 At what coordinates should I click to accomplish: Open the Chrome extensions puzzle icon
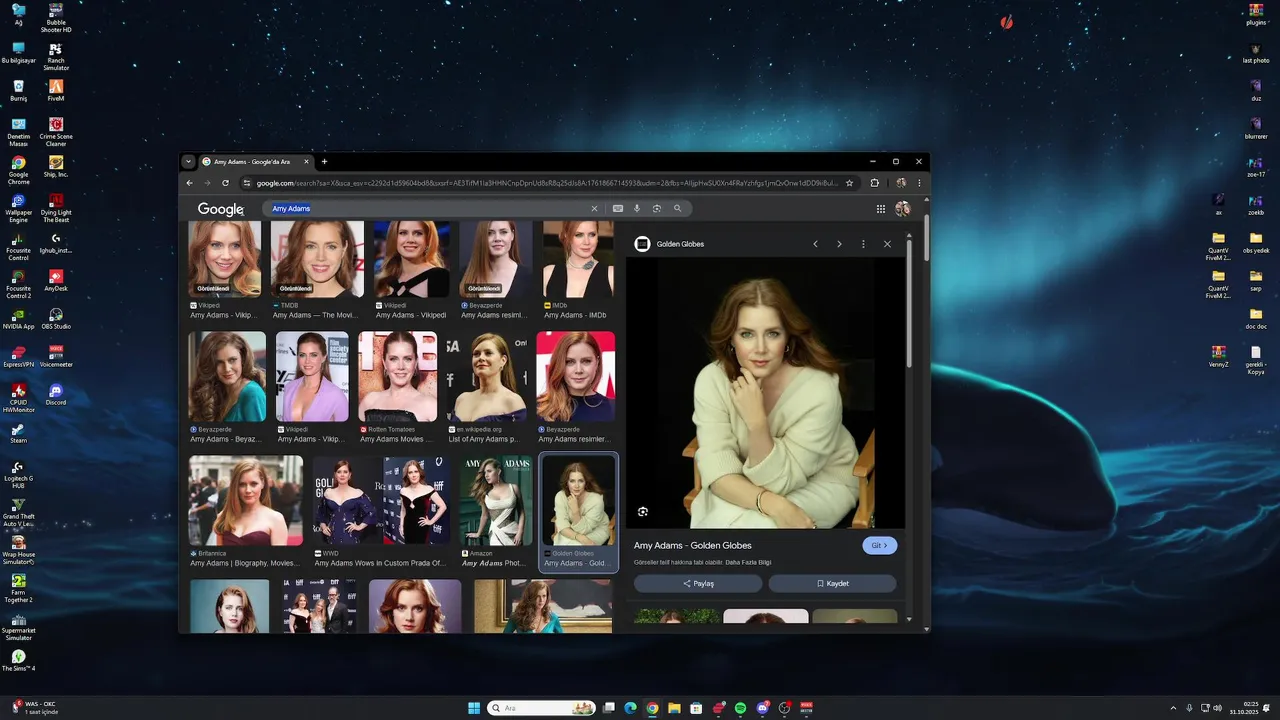(x=875, y=183)
